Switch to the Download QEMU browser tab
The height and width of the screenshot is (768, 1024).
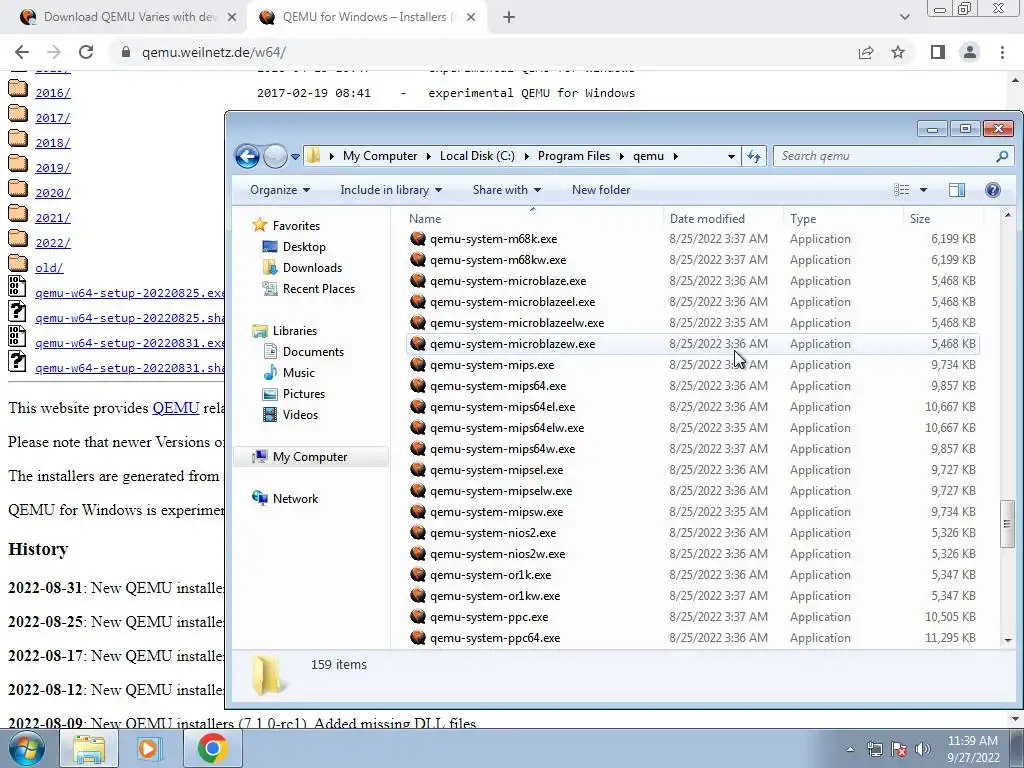(x=129, y=17)
